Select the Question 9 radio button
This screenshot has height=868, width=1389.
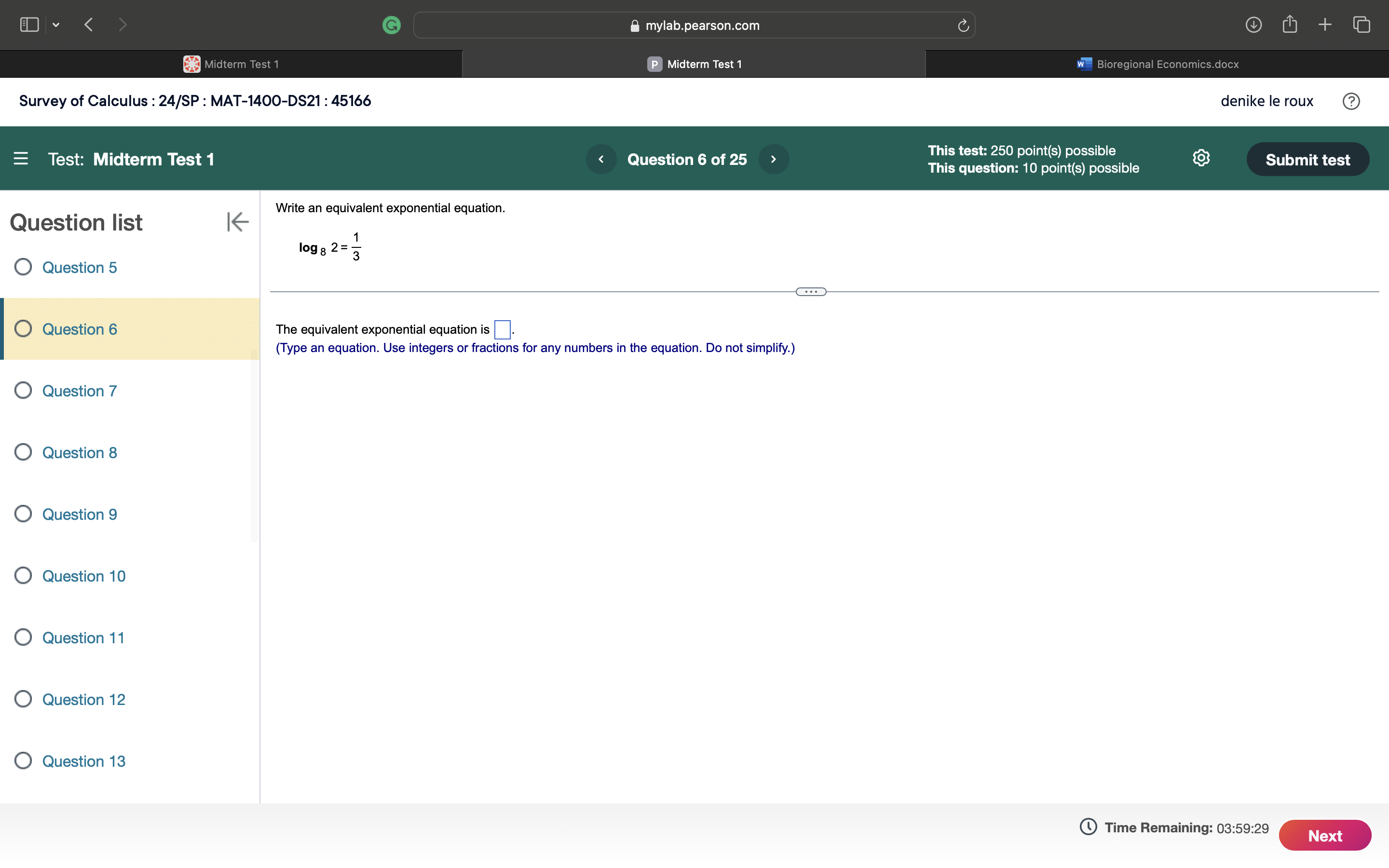[x=23, y=514]
